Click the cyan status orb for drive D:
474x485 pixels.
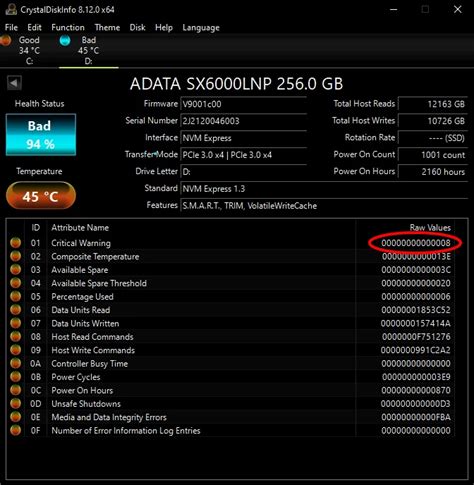(x=65, y=40)
